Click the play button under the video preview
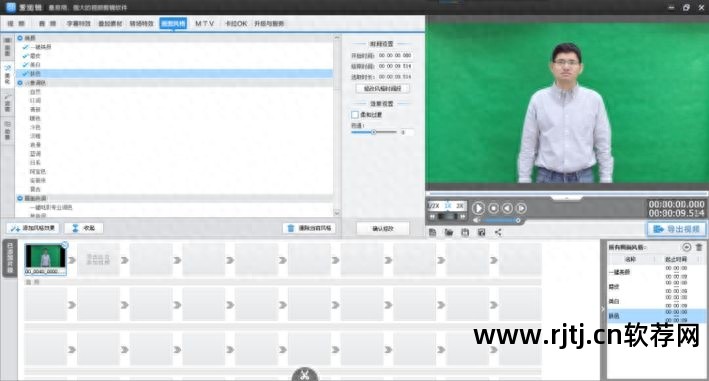 478,208
